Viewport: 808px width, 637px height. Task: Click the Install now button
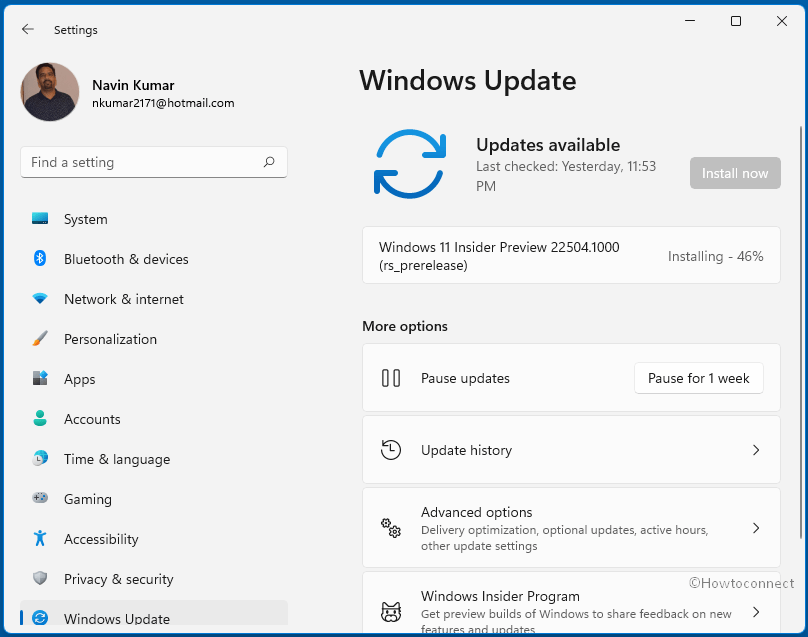[735, 173]
